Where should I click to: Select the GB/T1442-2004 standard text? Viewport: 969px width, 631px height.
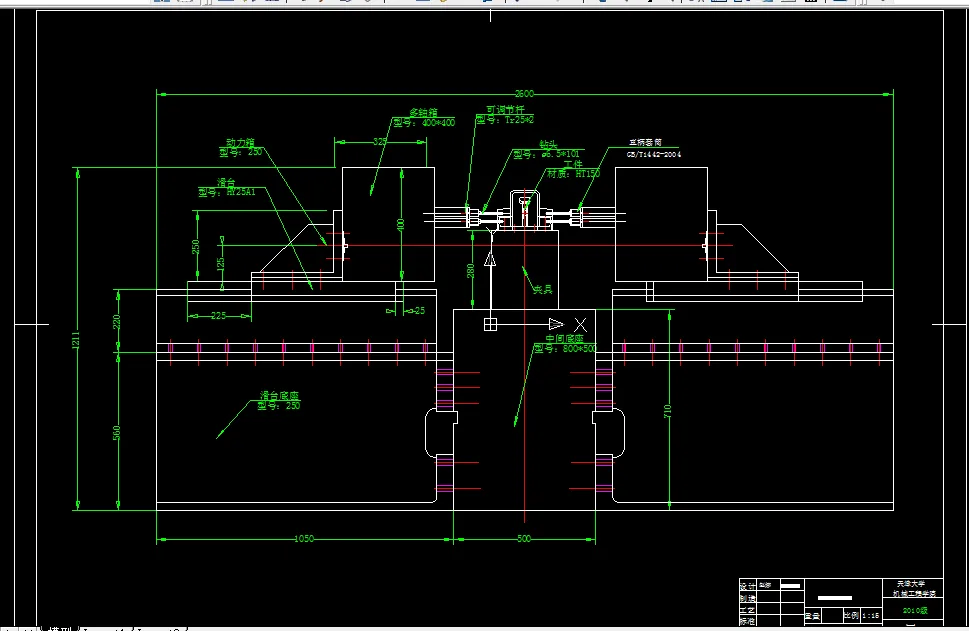coord(654,155)
